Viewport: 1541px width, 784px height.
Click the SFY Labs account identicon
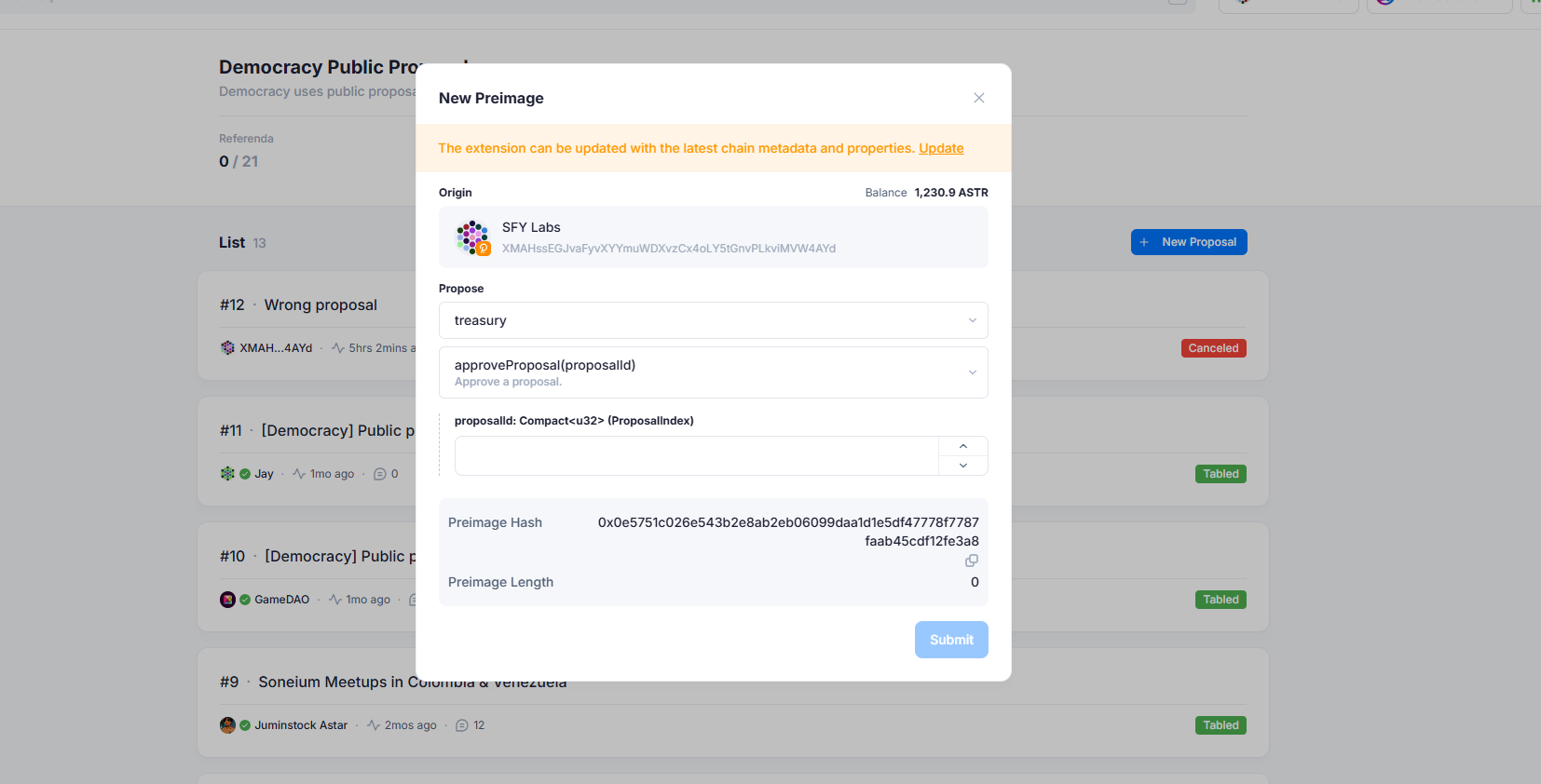pyautogui.click(x=472, y=237)
